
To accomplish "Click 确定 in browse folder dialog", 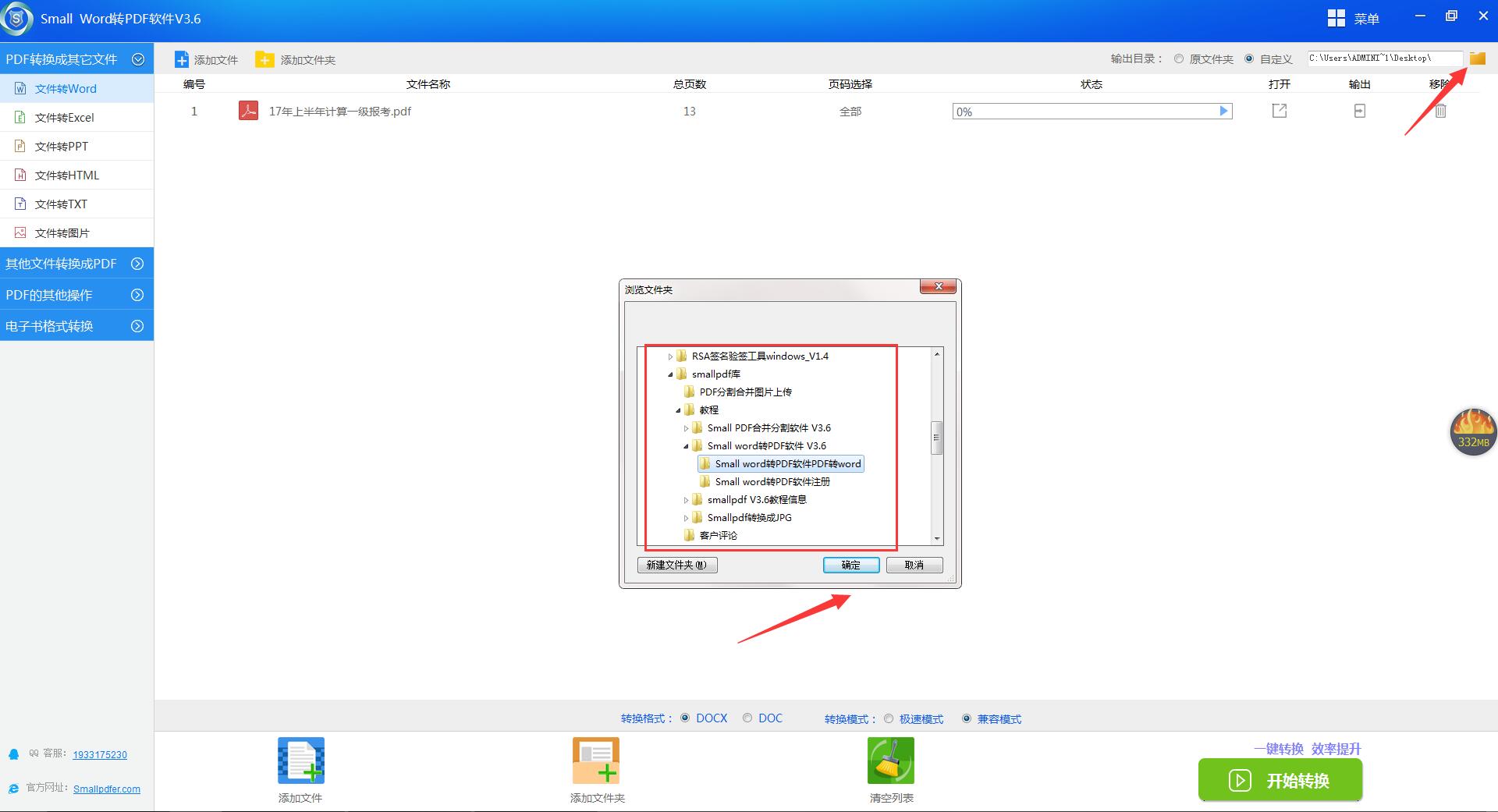I will click(x=851, y=565).
